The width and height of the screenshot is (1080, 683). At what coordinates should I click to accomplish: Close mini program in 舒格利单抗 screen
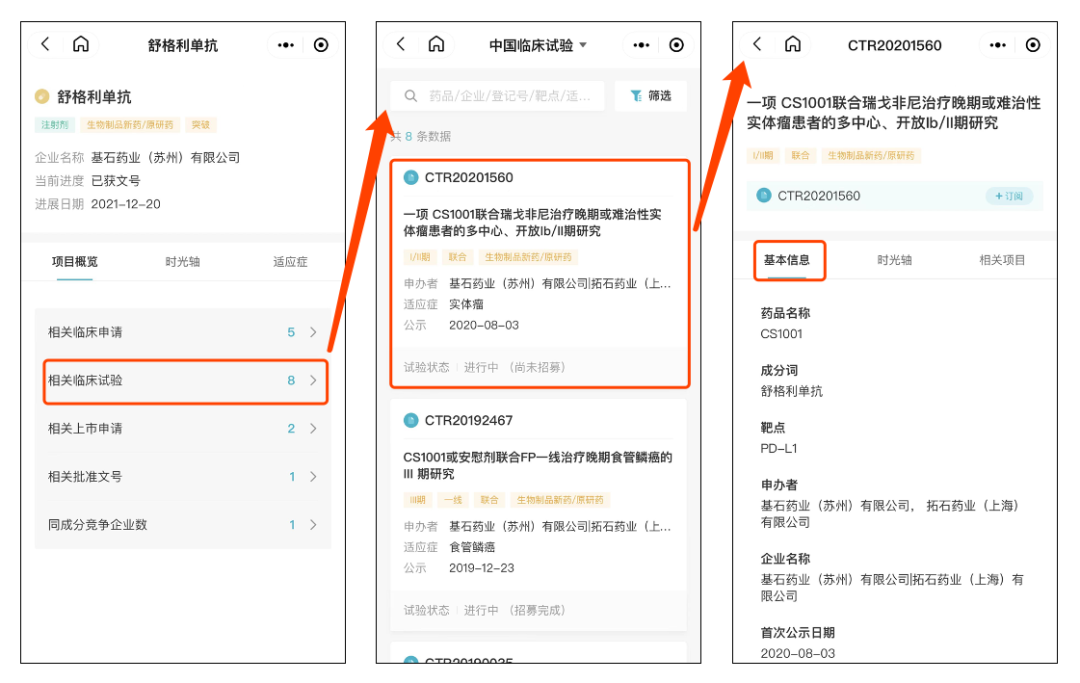[x=321, y=45]
